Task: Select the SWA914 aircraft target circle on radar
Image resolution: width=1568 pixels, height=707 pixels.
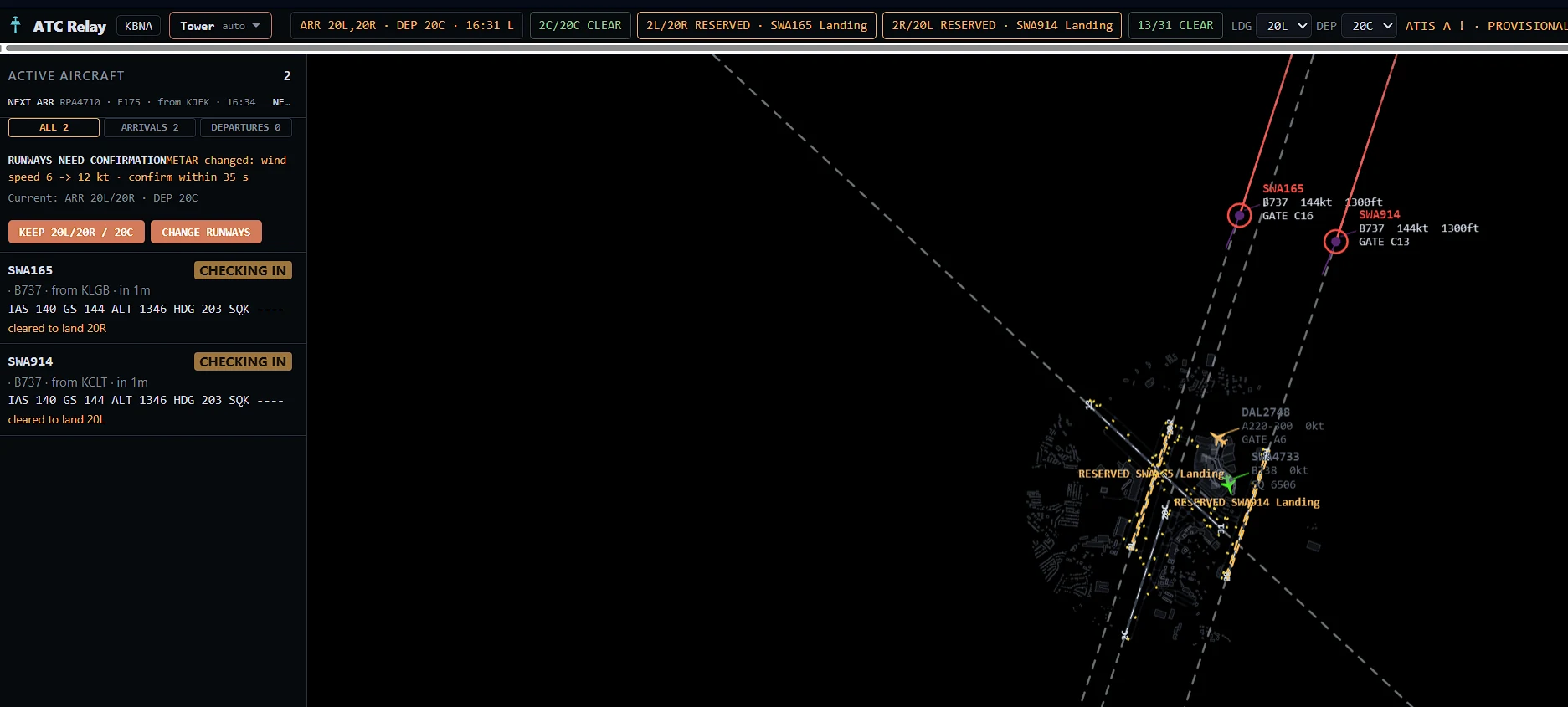Action: tap(1336, 242)
